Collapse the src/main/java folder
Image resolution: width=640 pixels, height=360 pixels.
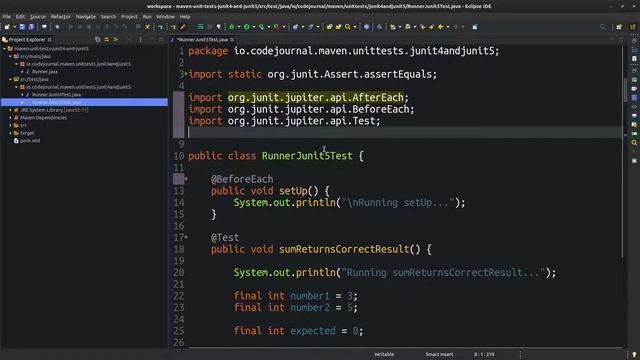pos(10,56)
